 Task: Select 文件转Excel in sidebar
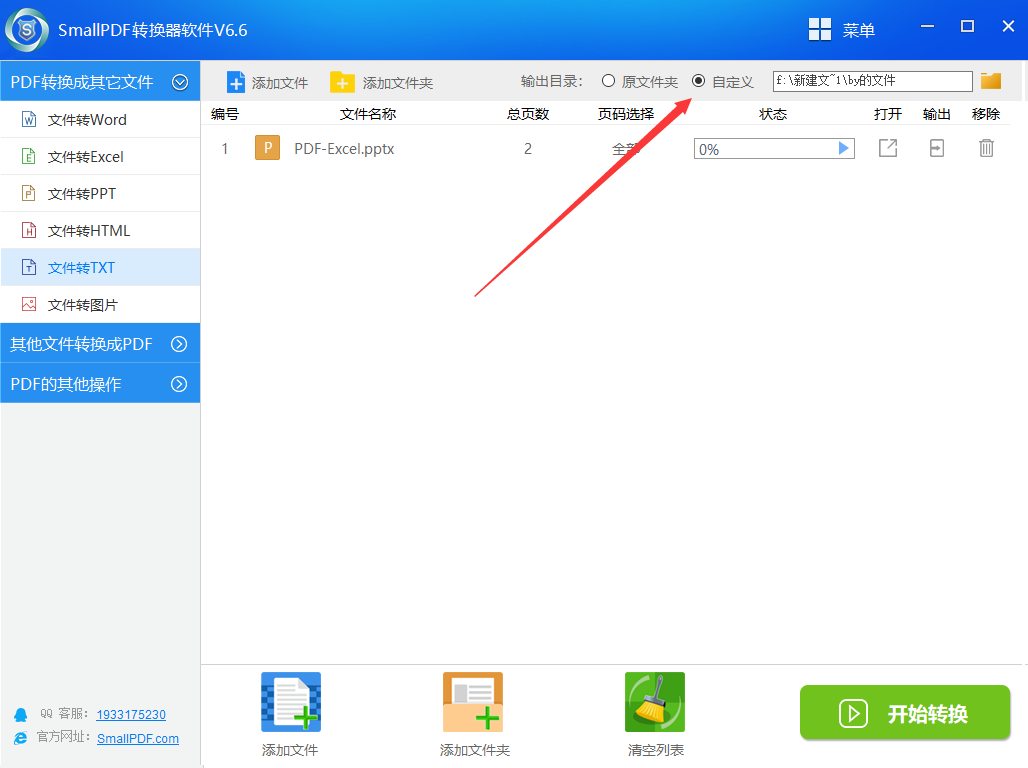[x=100, y=157]
